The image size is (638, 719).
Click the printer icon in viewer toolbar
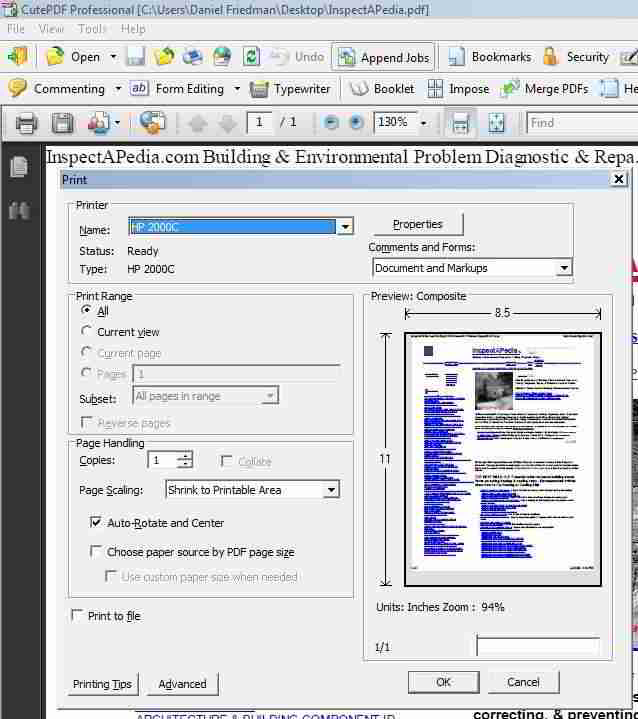tap(26, 123)
